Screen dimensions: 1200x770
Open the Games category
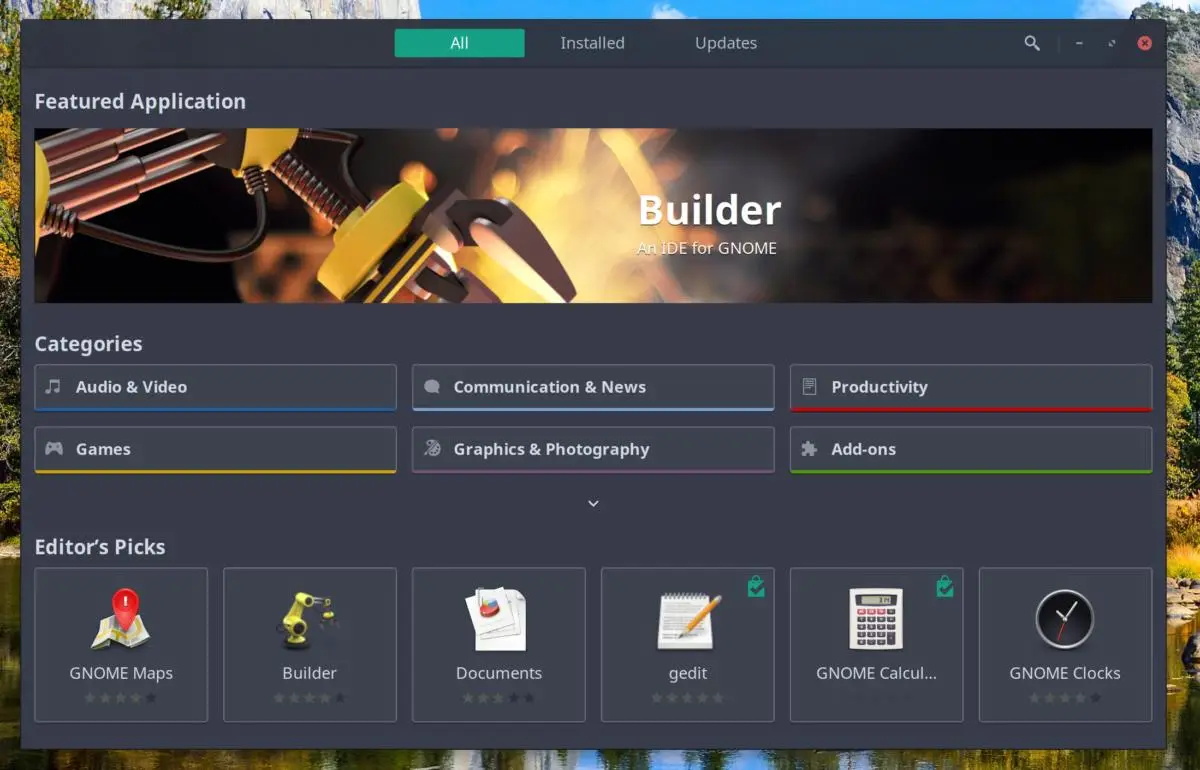tap(215, 449)
